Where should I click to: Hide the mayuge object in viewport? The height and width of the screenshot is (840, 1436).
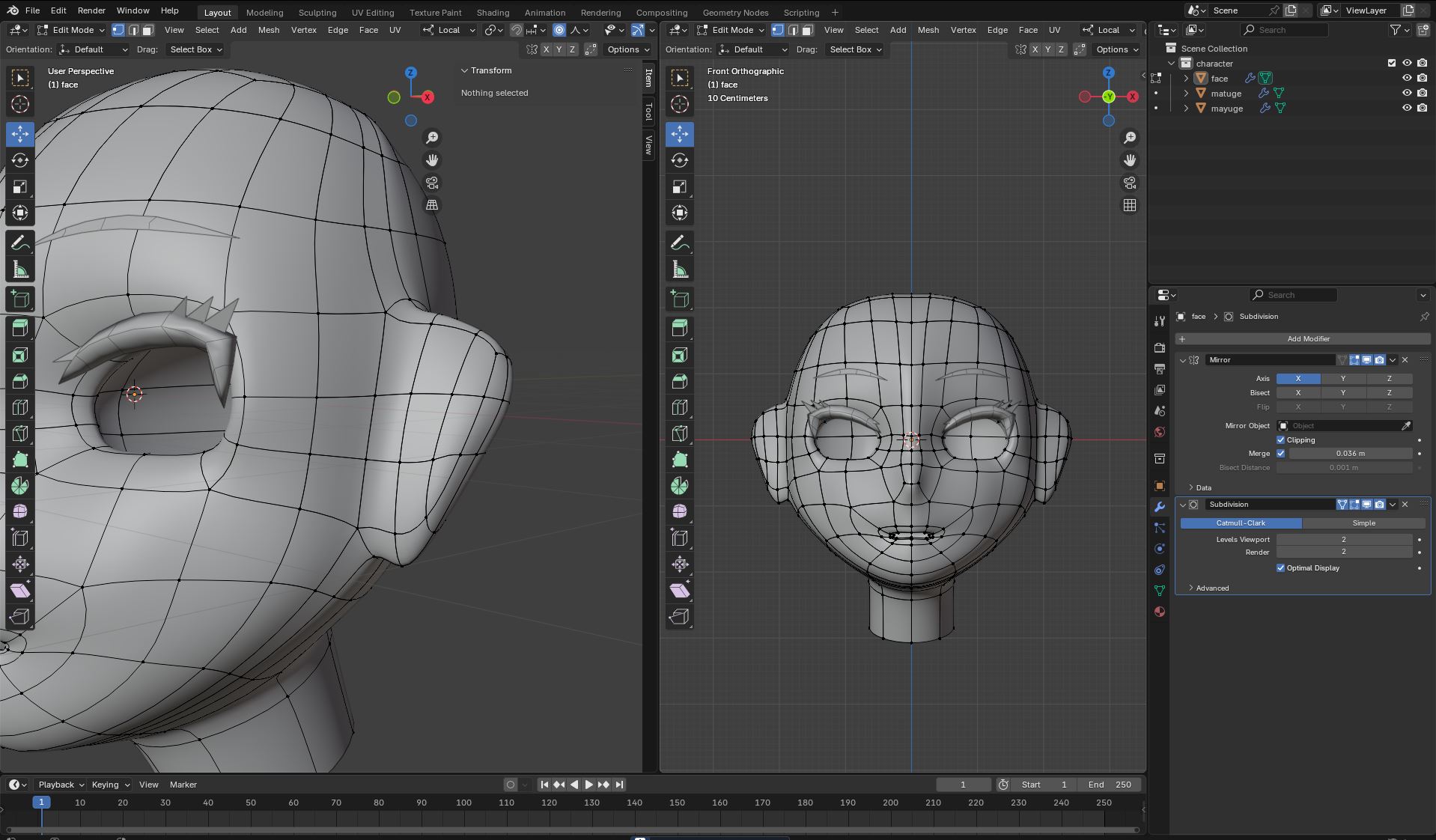click(x=1407, y=109)
